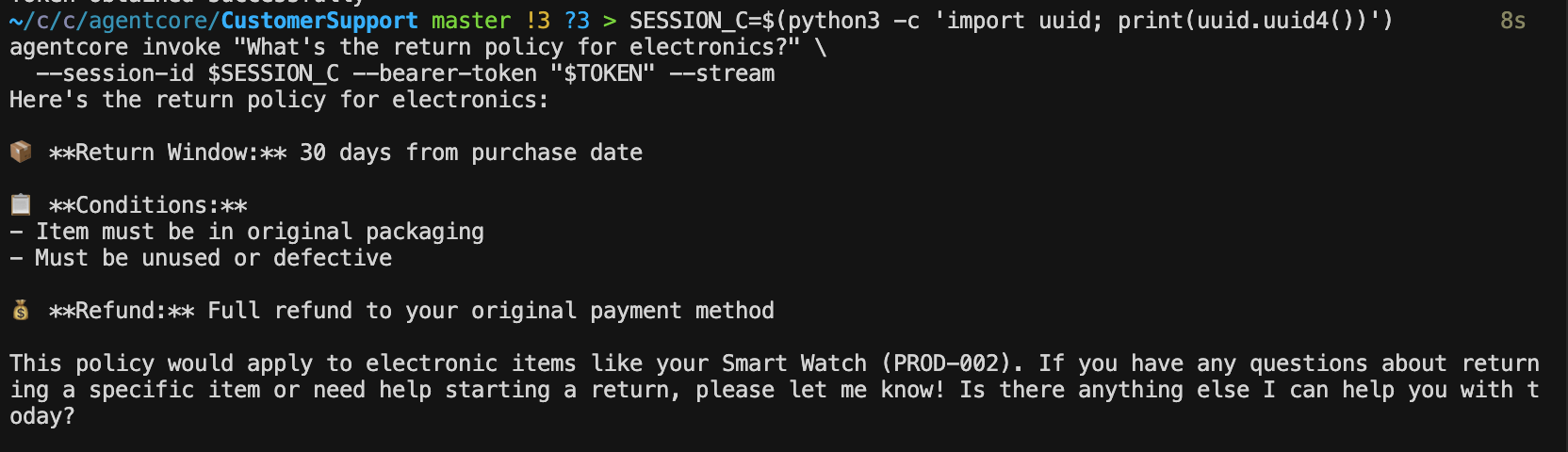Click the **Refund:** heading text
The width and height of the screenshot is (1568, 452).
[x=122, y=311]
